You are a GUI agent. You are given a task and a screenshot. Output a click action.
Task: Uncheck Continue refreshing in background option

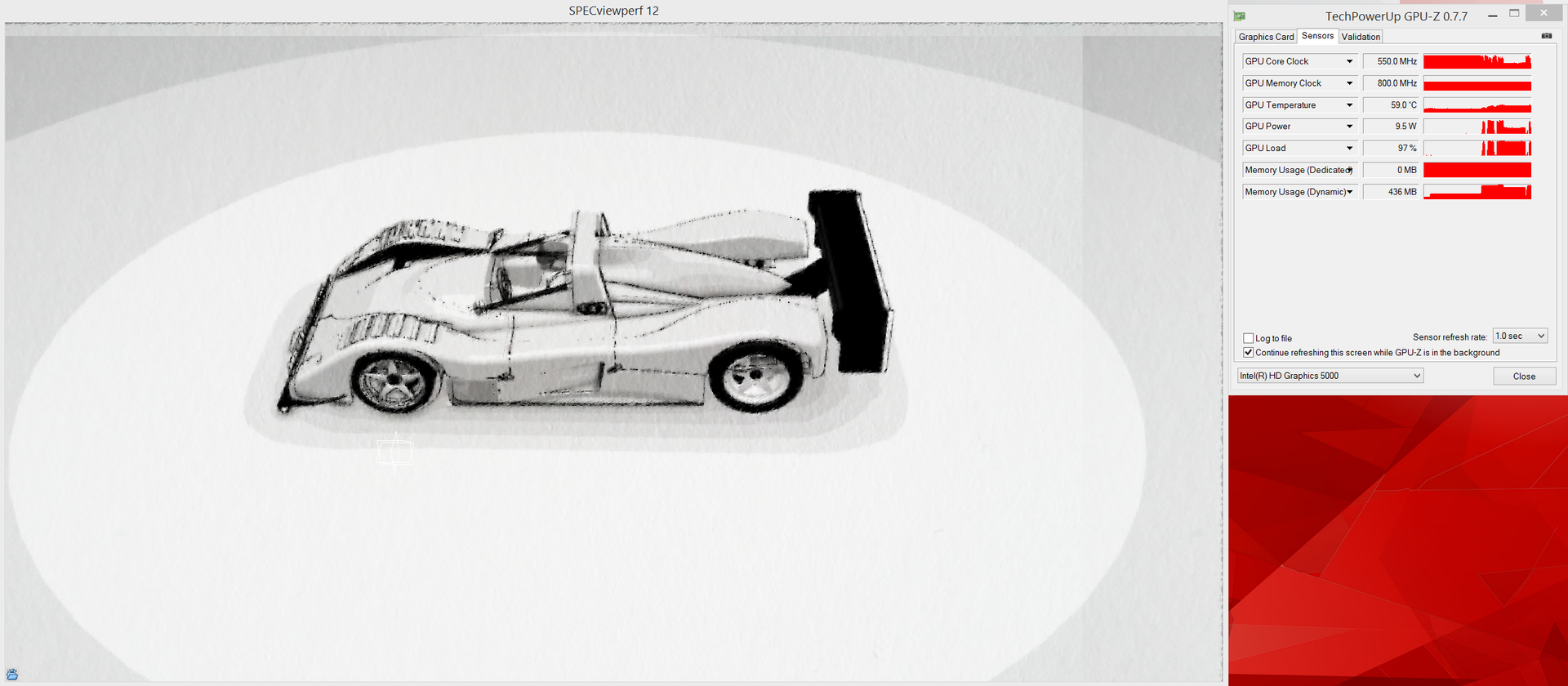1248,353
